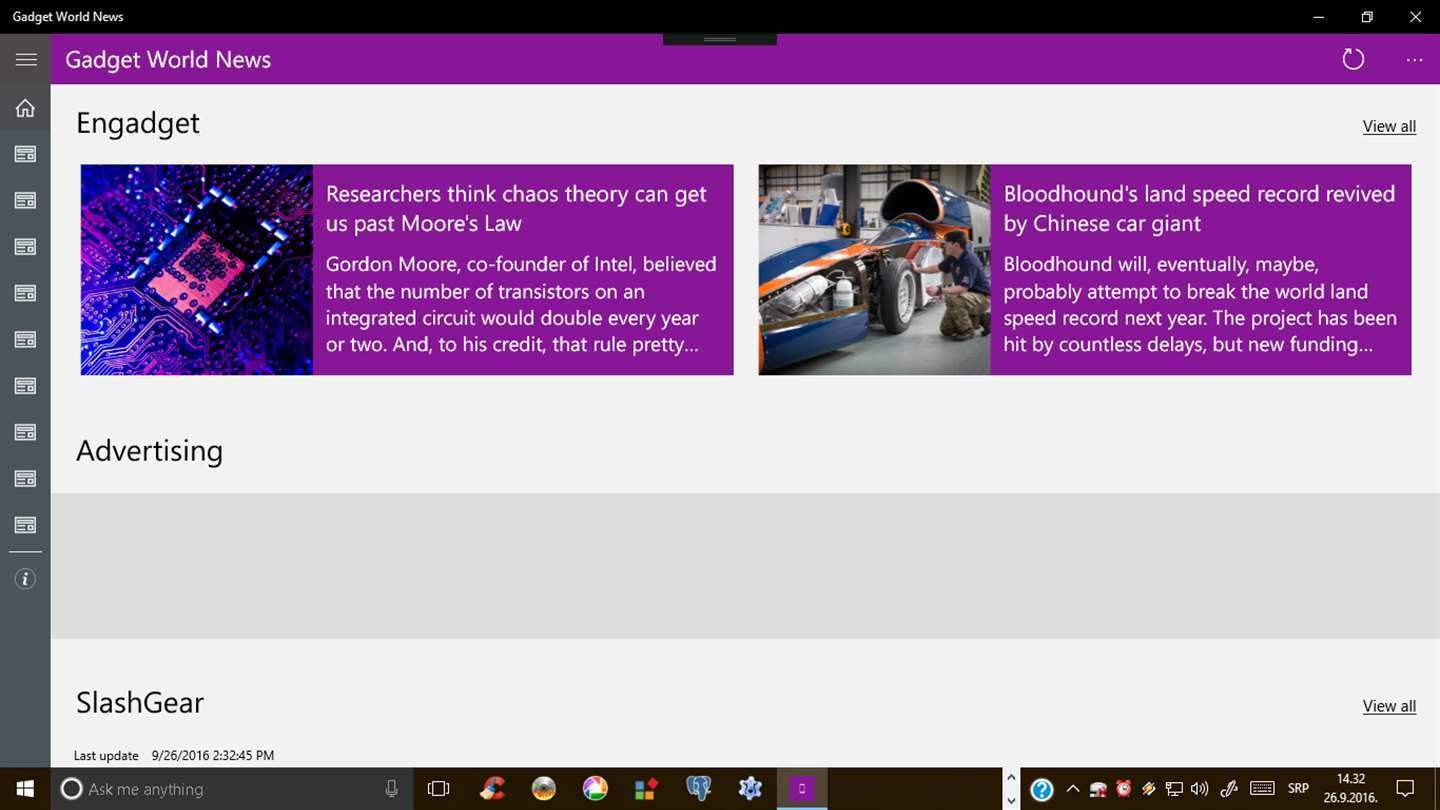This screenshot has width=1440, height=810.
Task: Switch to the purple Gadget World News taskbar button
Action: coord(802,788)
